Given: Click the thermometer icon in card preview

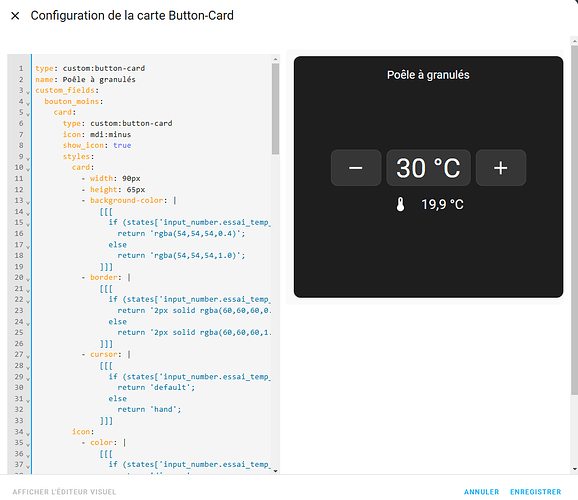Looking at the screenshot, I should (x=400, y=204).
